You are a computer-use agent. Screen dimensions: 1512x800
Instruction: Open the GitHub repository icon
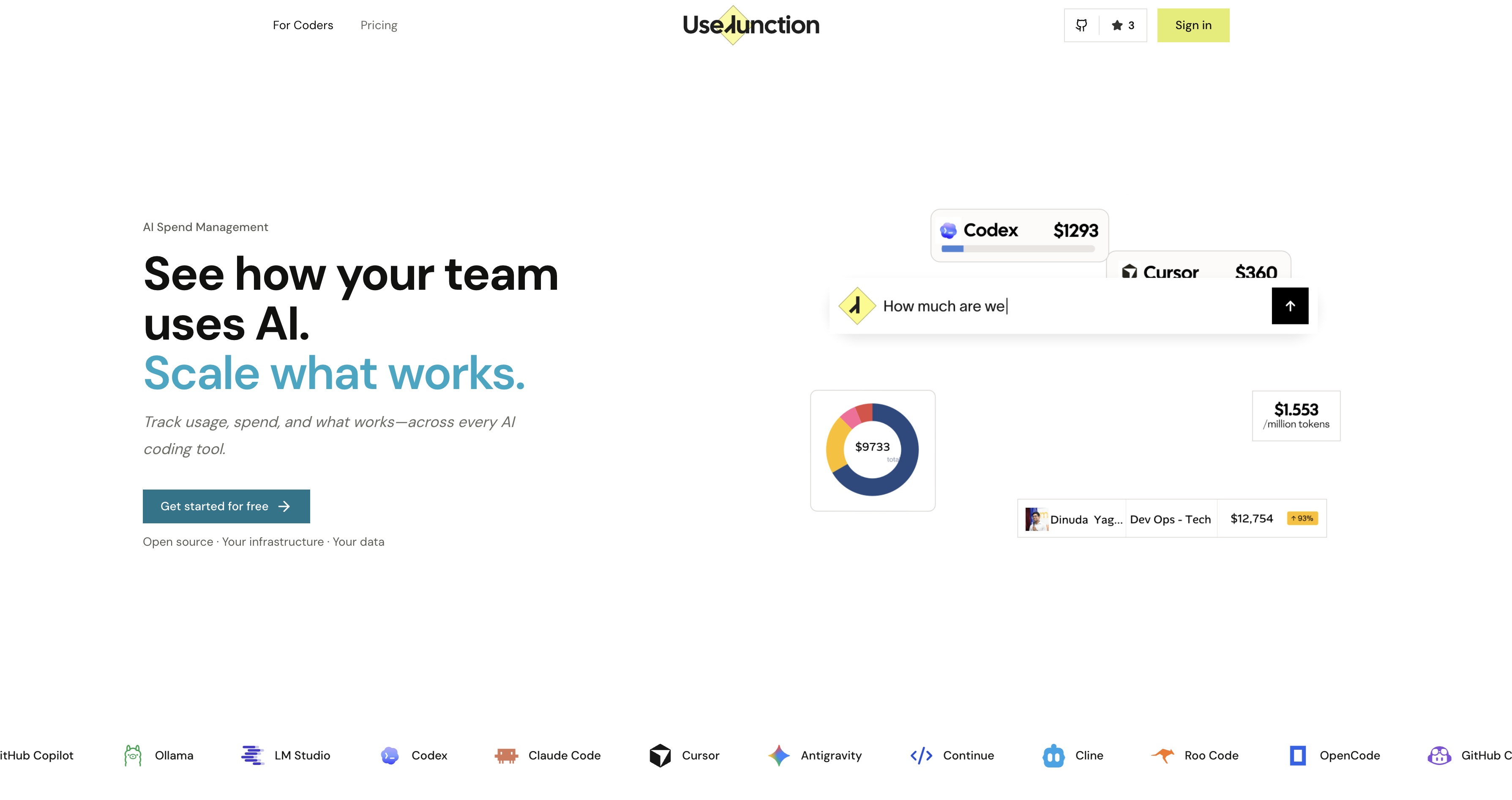[x=1081, y=25]
